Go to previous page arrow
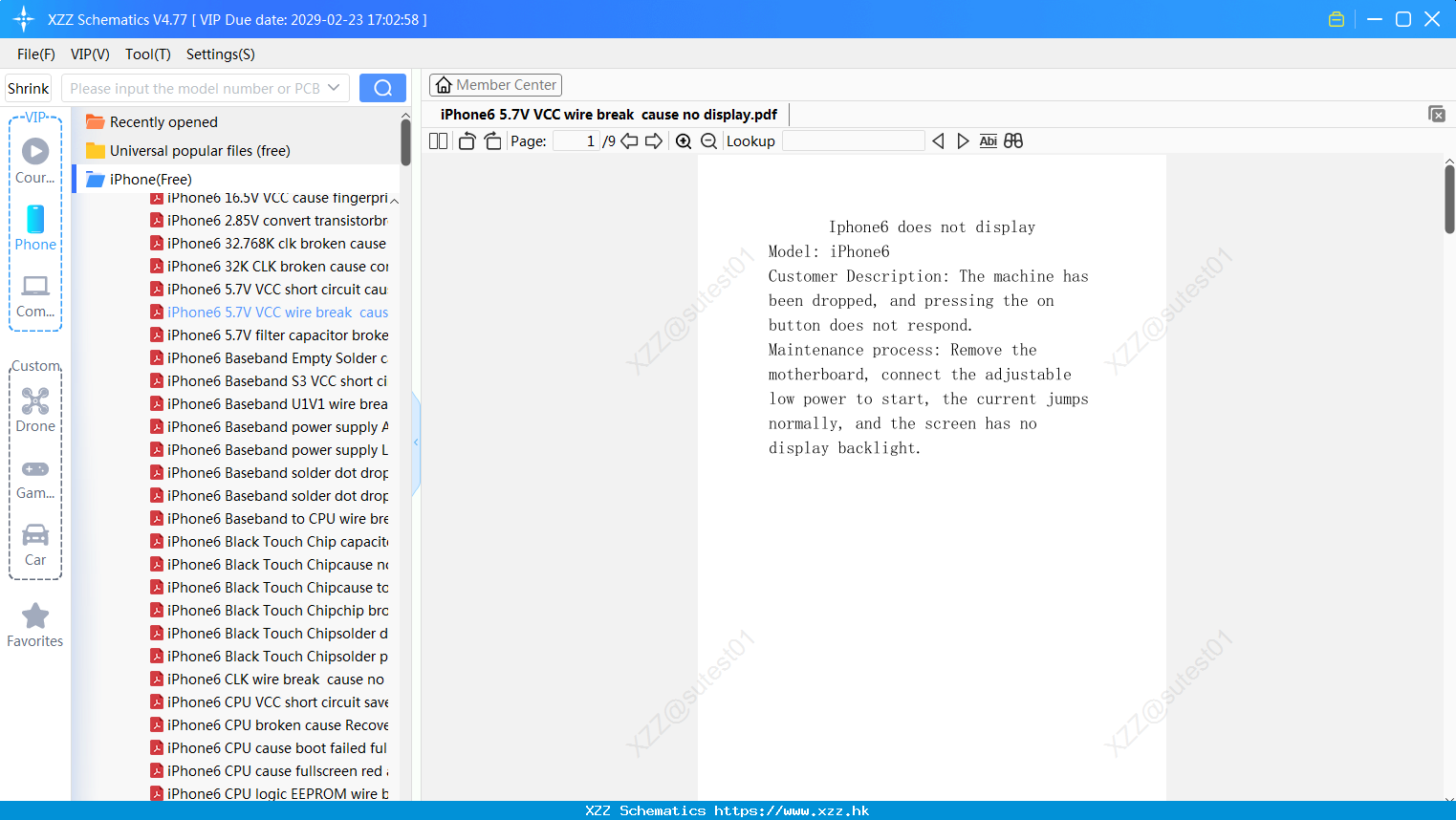The width and height of the screenshot is (1456, 820). pos(629,141)
